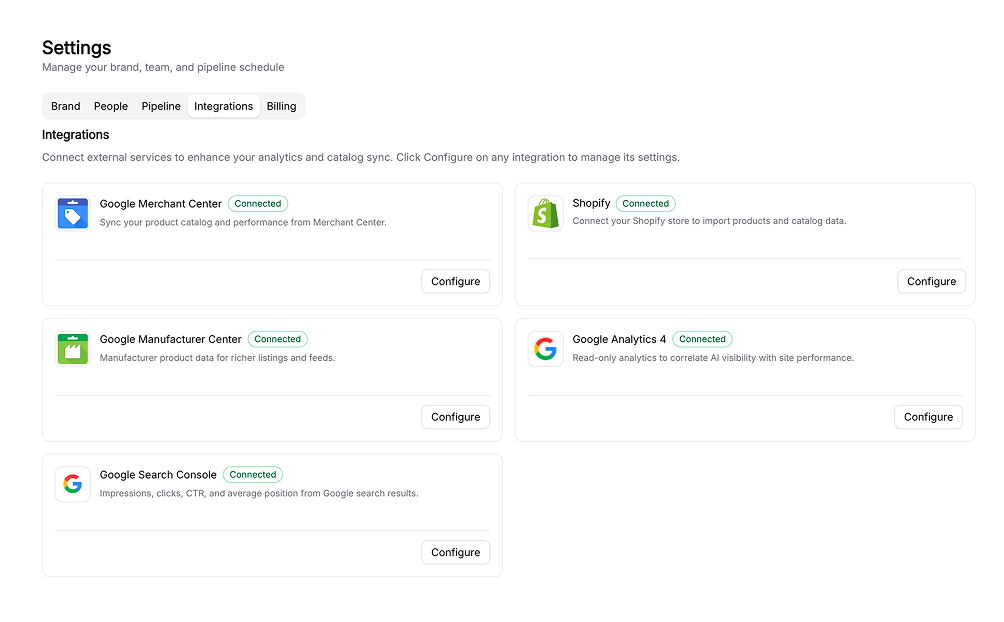The height and width of the screenshot is (622, 1004).
Task: Click the "Integrations" section heading
Action: [76, 135]
